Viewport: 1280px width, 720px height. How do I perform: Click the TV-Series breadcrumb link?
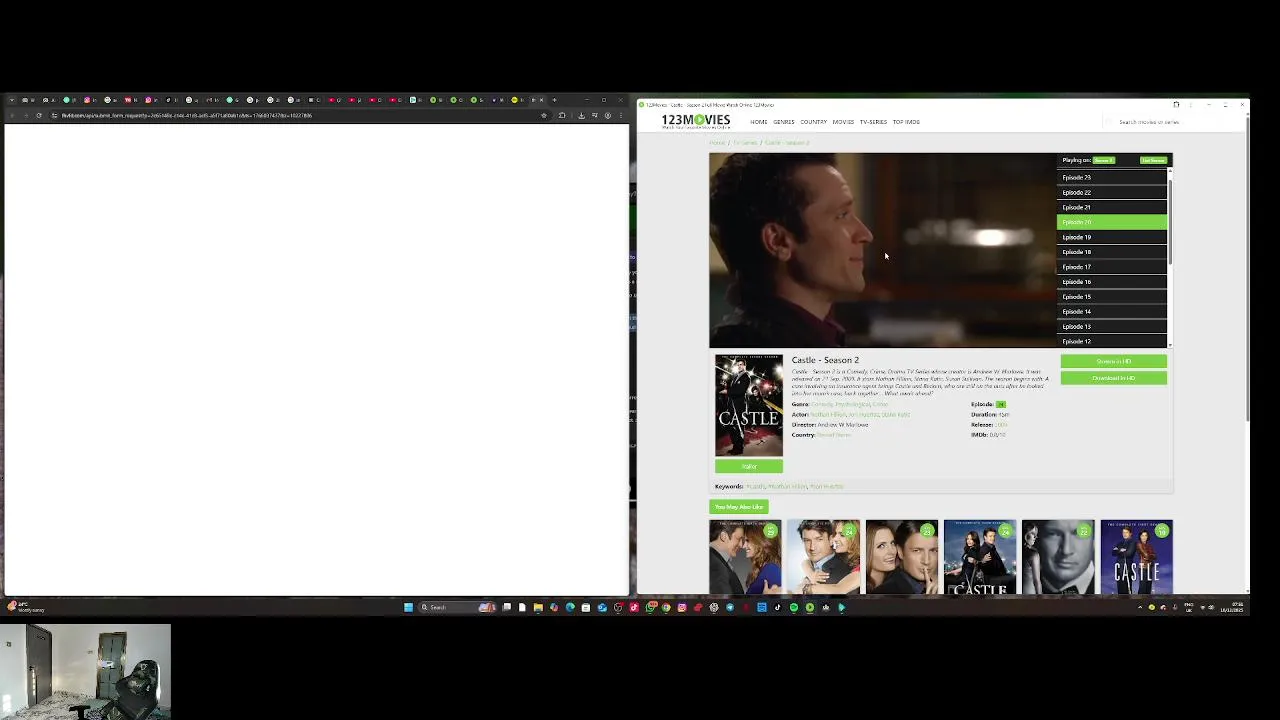745,143
